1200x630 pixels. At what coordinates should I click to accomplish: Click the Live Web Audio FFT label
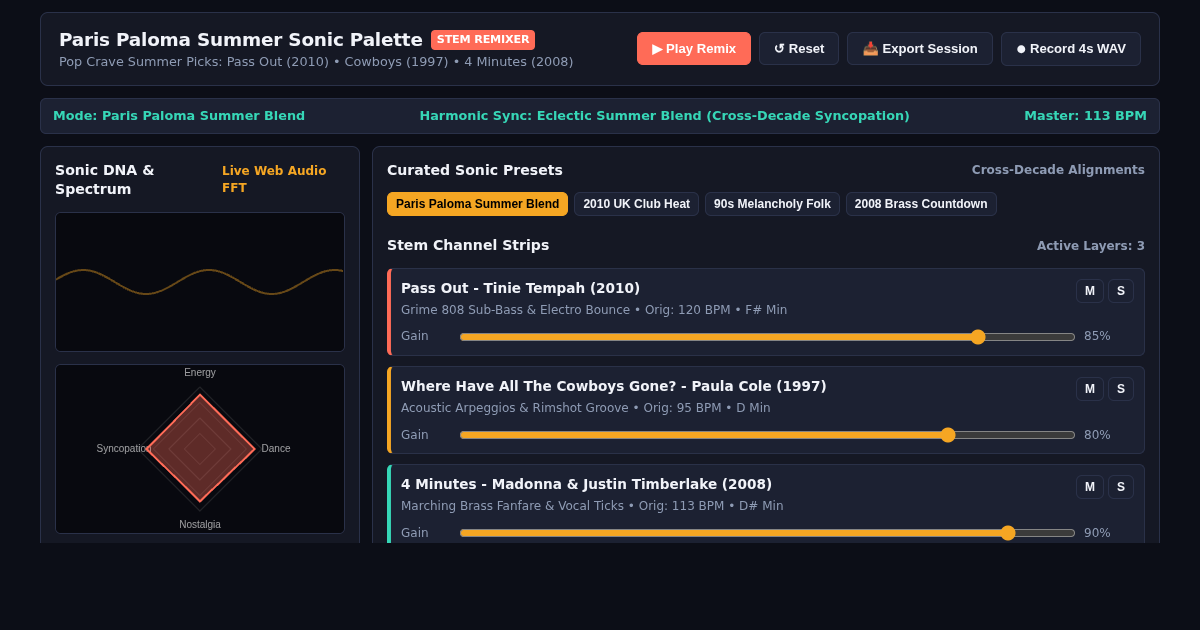tap(274, 179)
